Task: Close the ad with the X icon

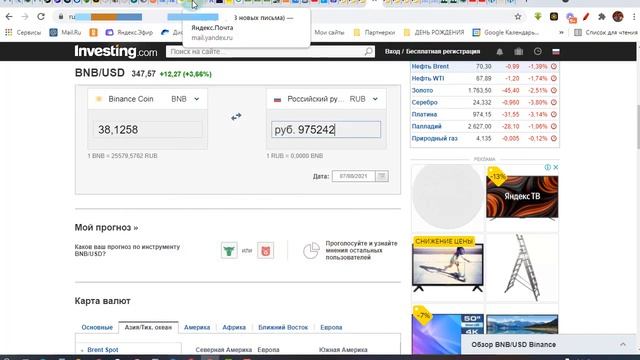Action: coord(556,167)
